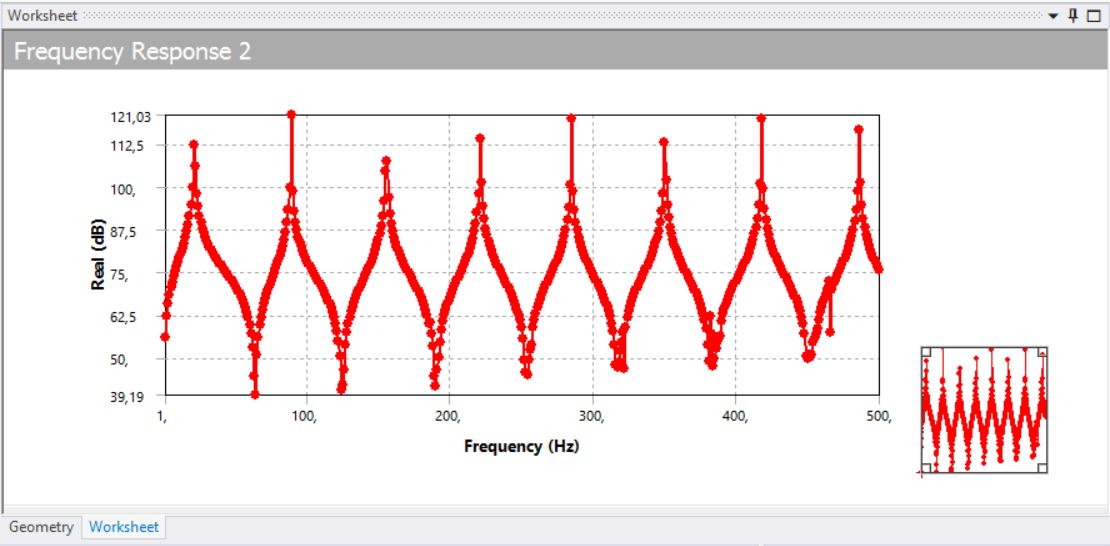1110x546 pixels.
Task: Click the Real (dB) axis label
Action: 98,255
